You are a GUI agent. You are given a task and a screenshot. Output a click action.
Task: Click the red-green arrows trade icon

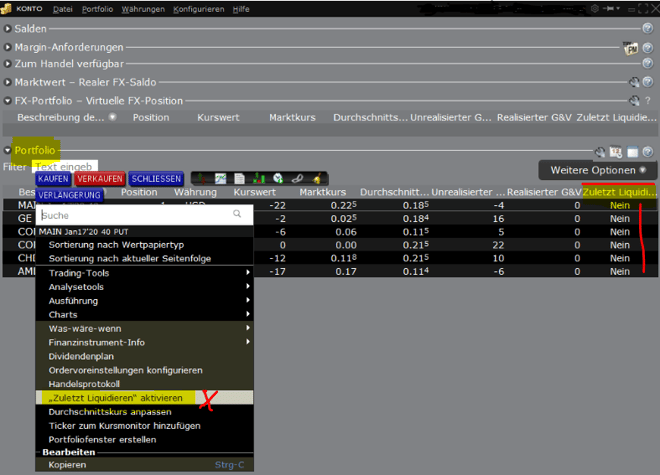coord(202,179)
